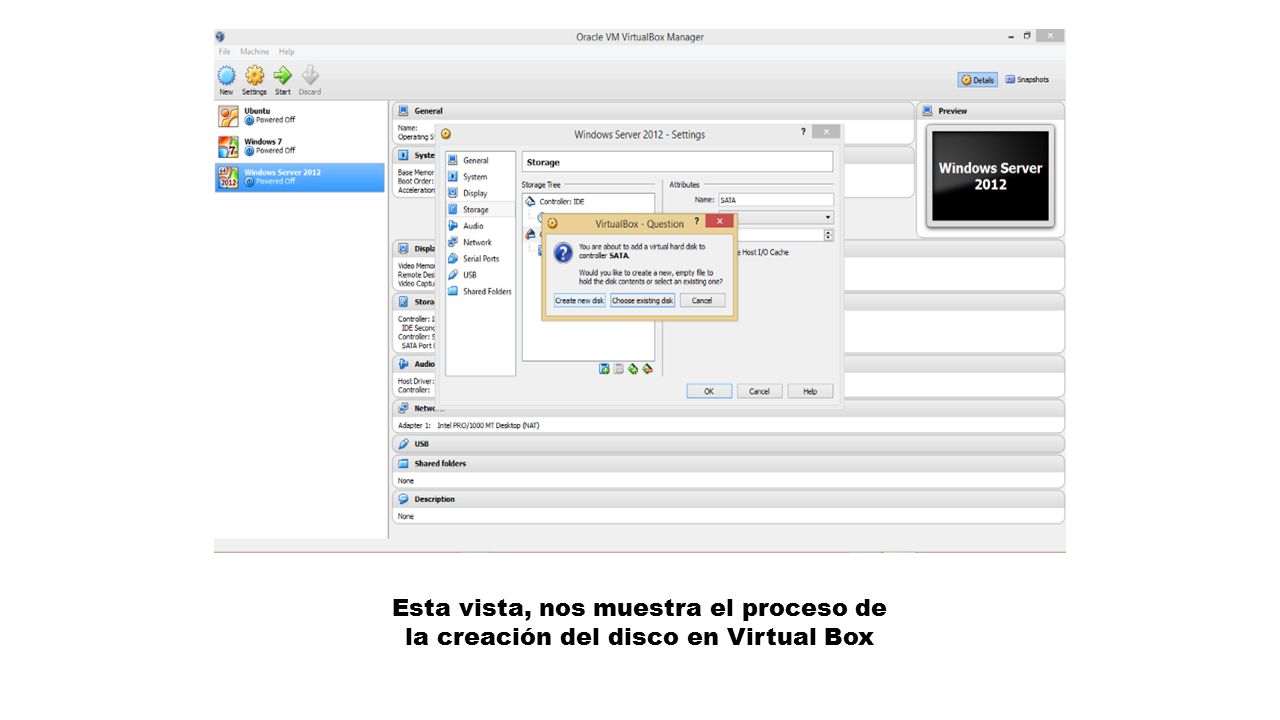Click the Description section header in details

(728, 499)
